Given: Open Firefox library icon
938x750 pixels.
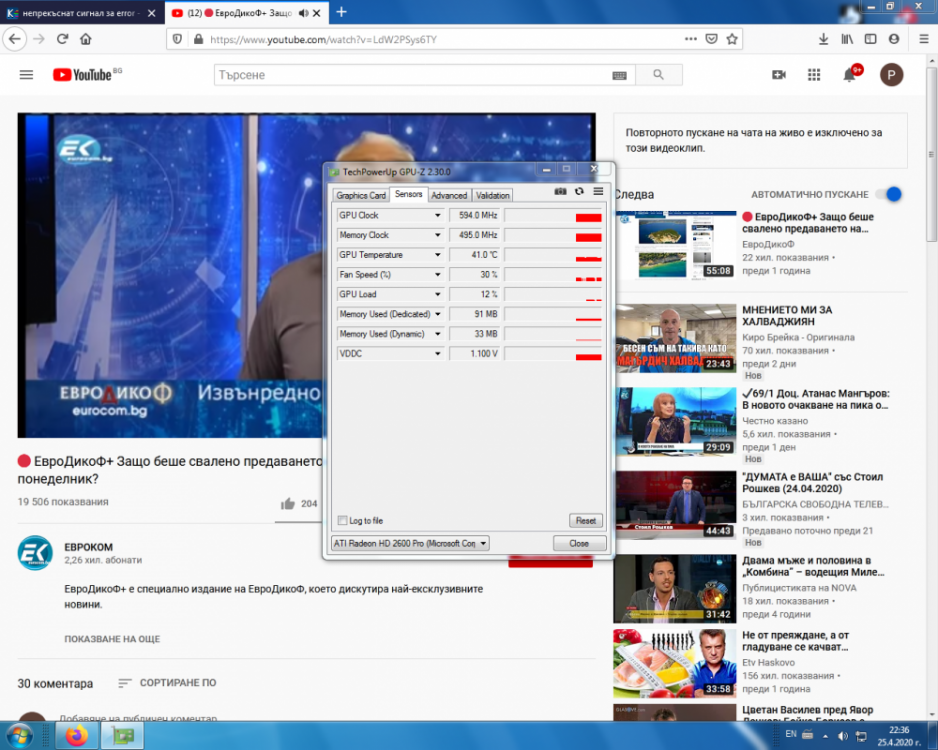Looking at the screenshot, I should tap(847, 39).
